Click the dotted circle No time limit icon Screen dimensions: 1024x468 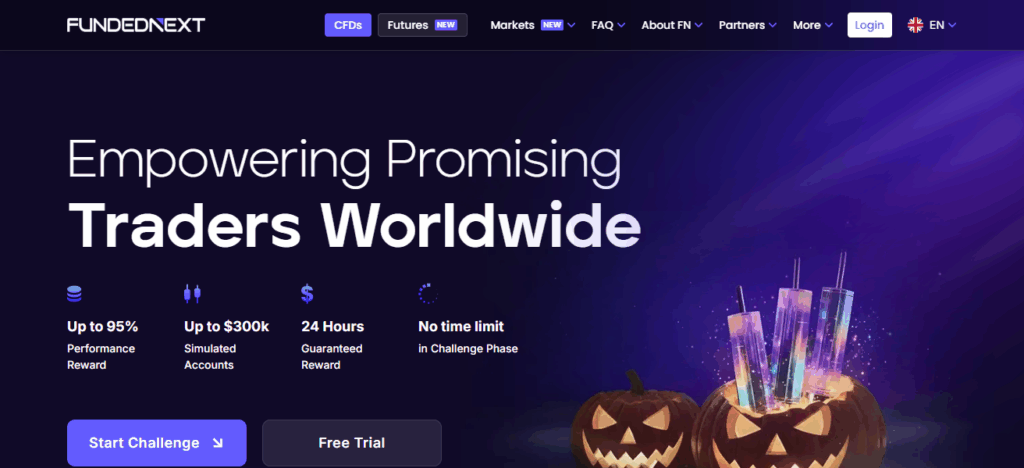(427, 294)
